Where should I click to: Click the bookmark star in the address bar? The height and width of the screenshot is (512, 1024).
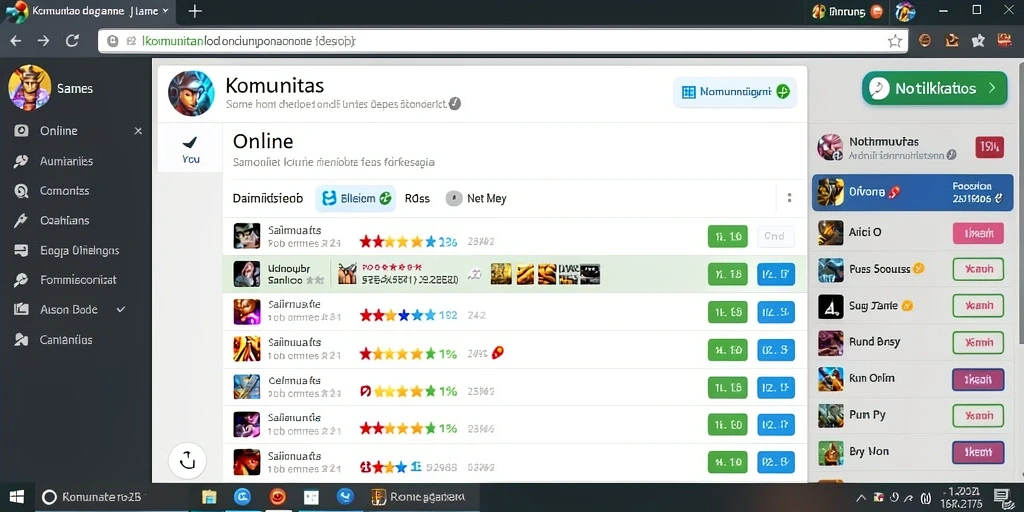coord(894,41)
